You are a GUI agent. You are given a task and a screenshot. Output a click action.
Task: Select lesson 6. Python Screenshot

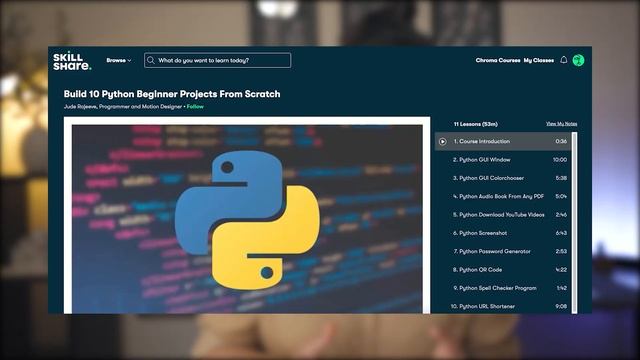(503, 233)
